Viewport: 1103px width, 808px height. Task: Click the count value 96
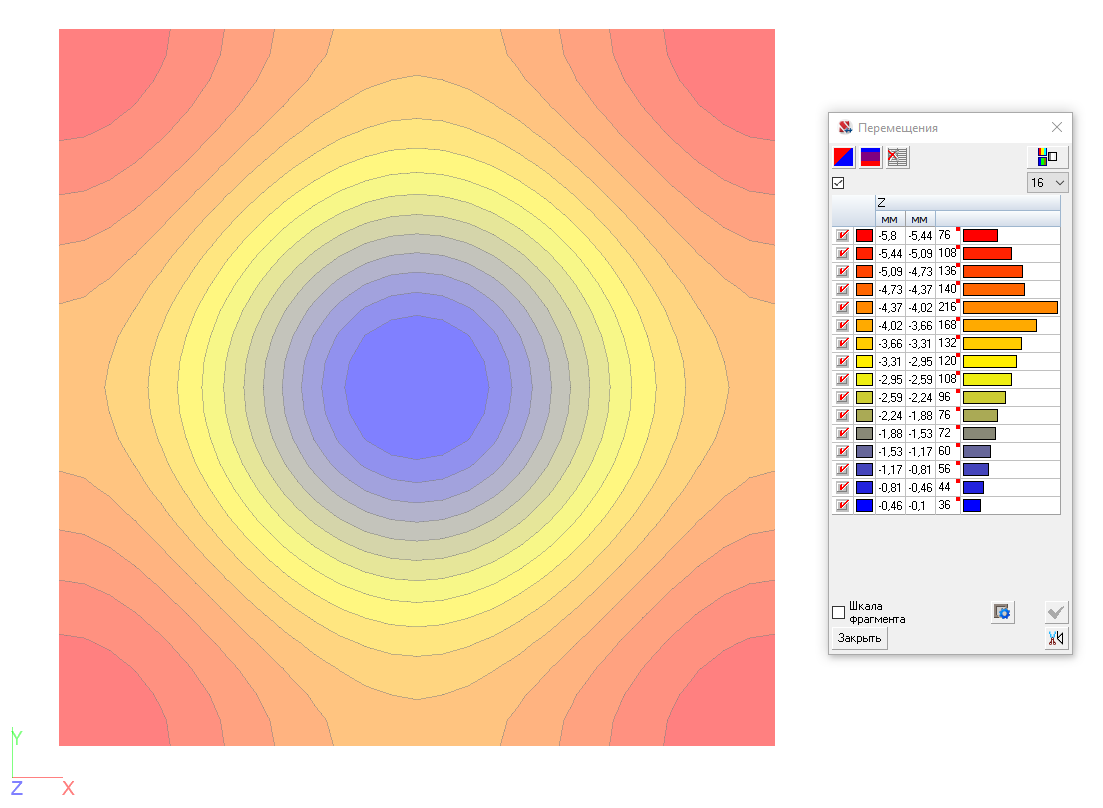[x=944, y=397]
